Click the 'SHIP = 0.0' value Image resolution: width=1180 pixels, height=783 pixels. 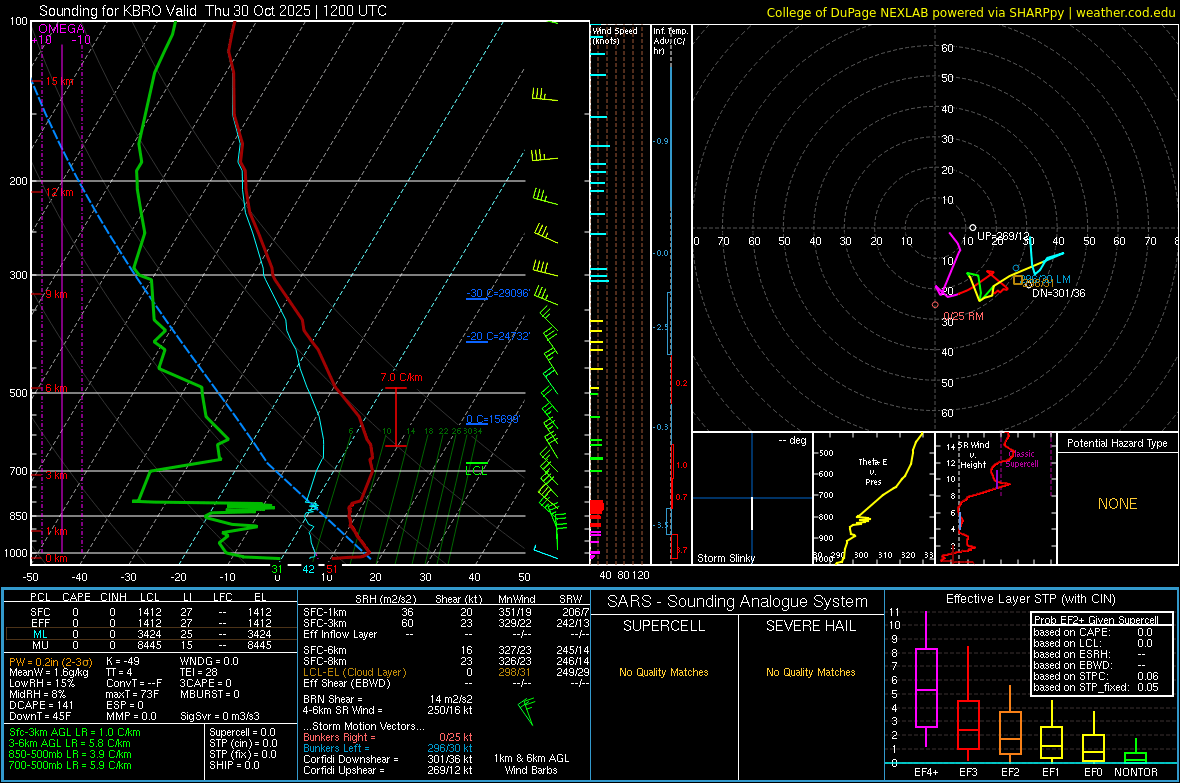tap(234, 765)
